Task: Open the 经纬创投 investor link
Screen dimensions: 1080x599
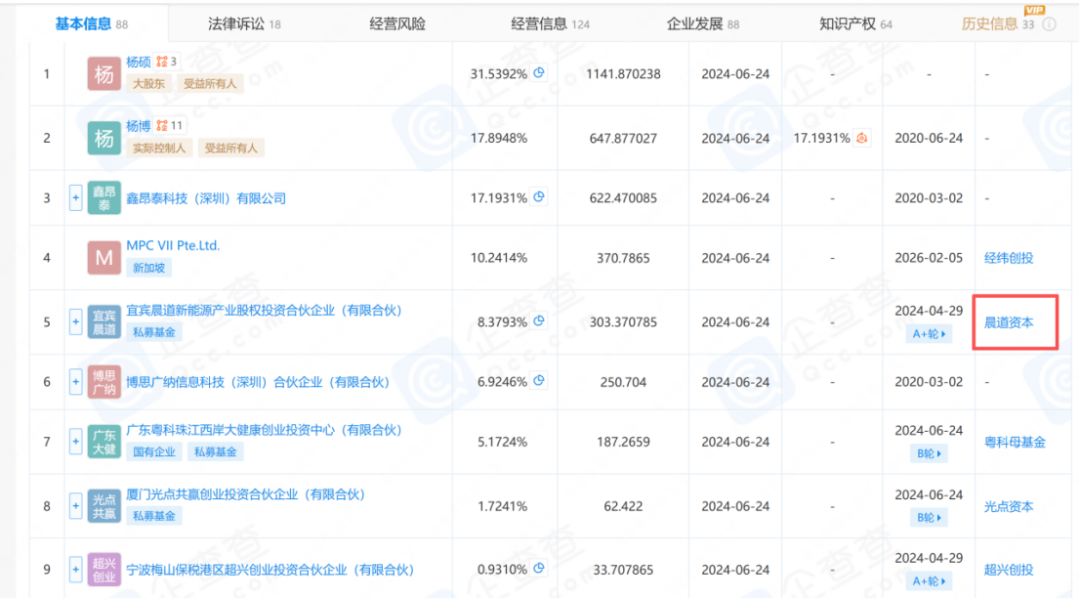Action: coord(1008,258)
